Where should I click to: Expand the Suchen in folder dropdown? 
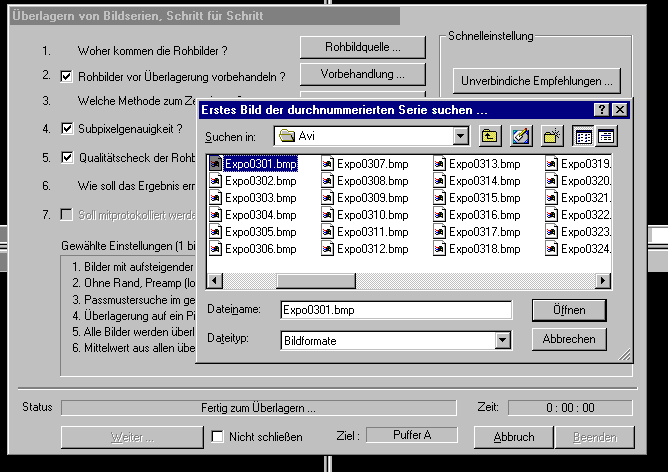[460, 136]
